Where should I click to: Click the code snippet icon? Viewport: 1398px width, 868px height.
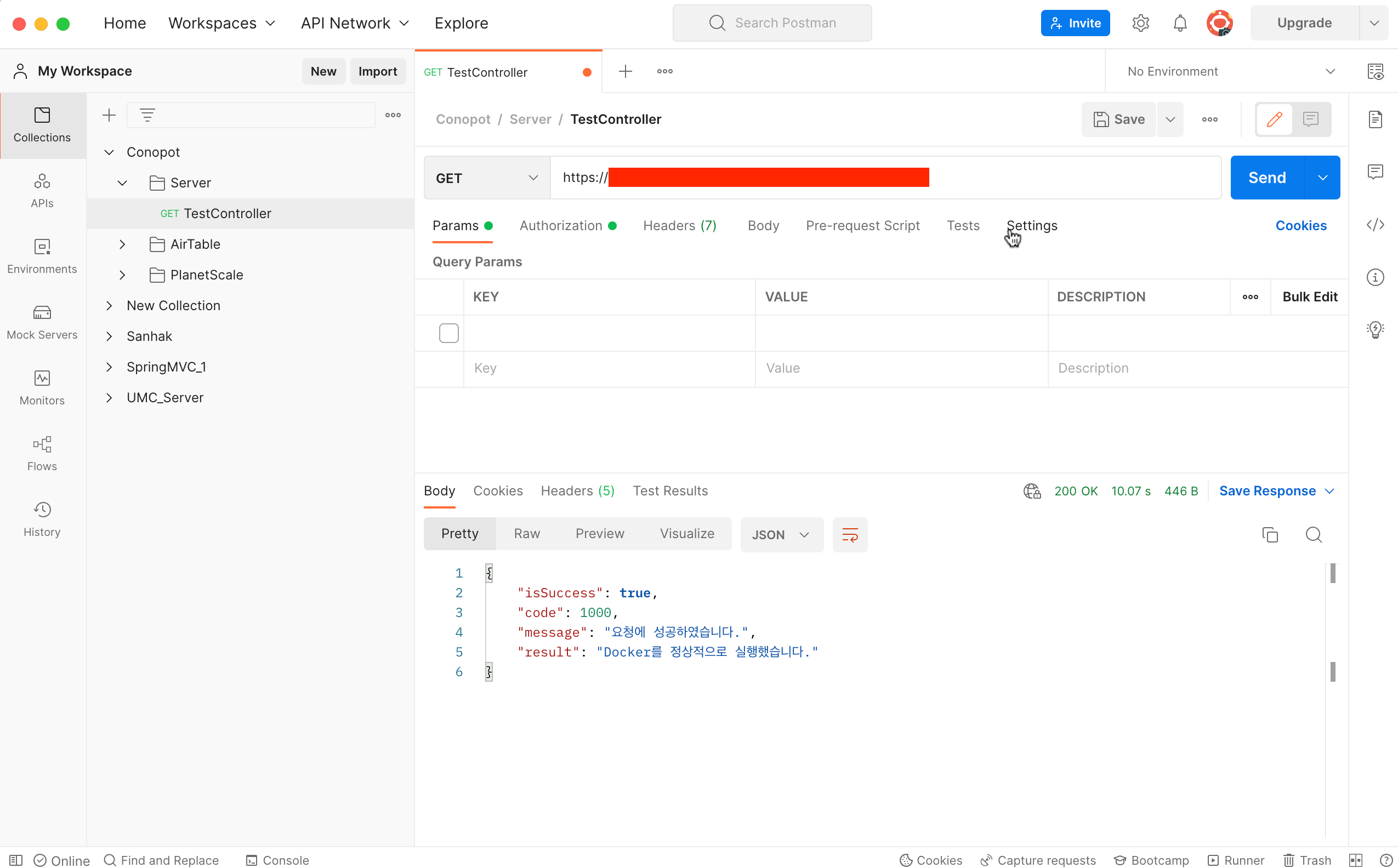pyautogui.click(x=1375, y=225)
